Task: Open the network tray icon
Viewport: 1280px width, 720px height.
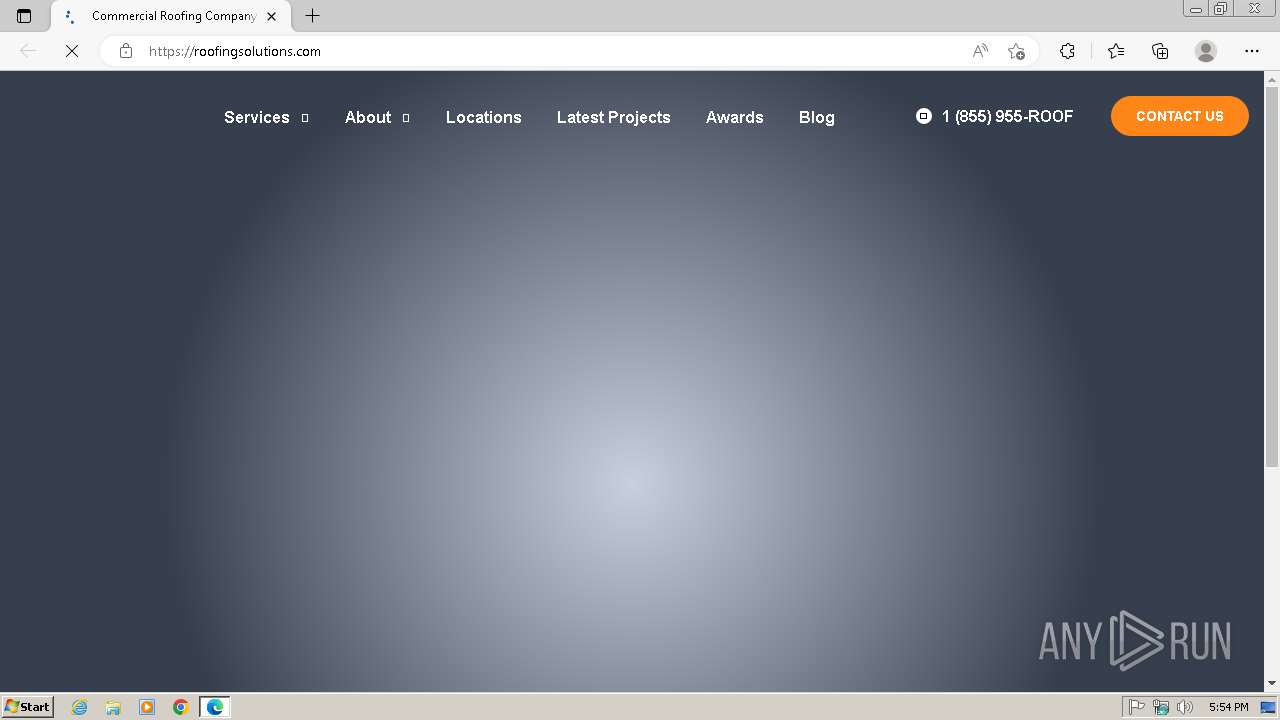Action: coord(1161,707)
